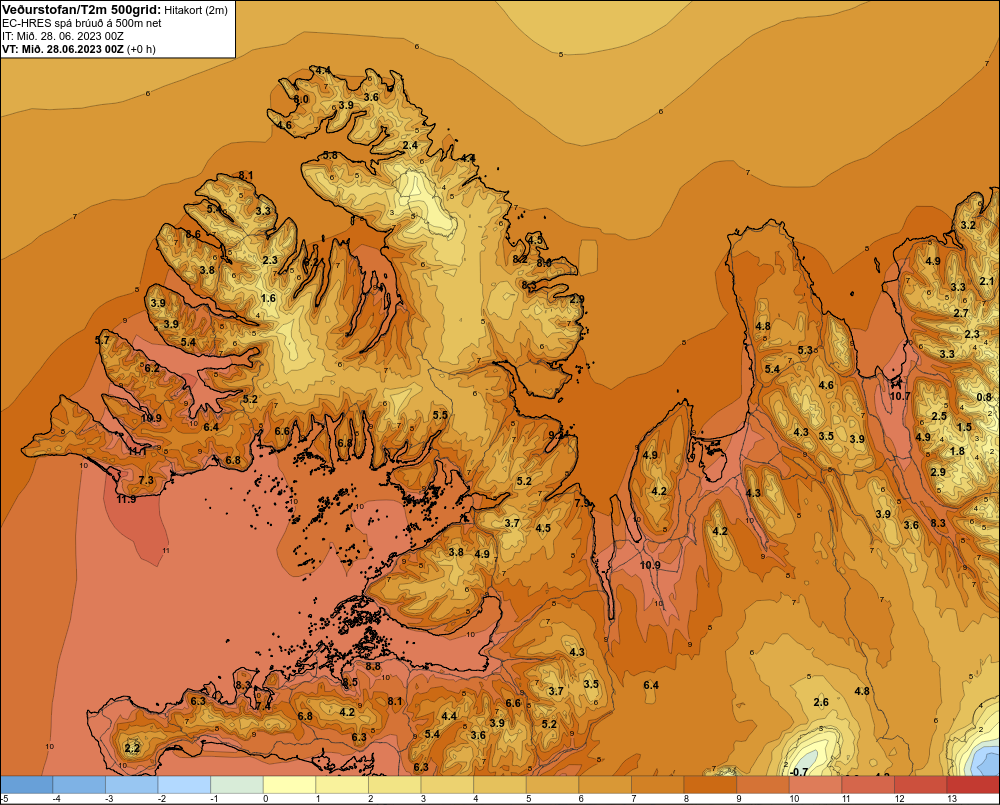1000x805 pixels.
Task: Click the 2.4 temperature value
Action: coord(410,145)
